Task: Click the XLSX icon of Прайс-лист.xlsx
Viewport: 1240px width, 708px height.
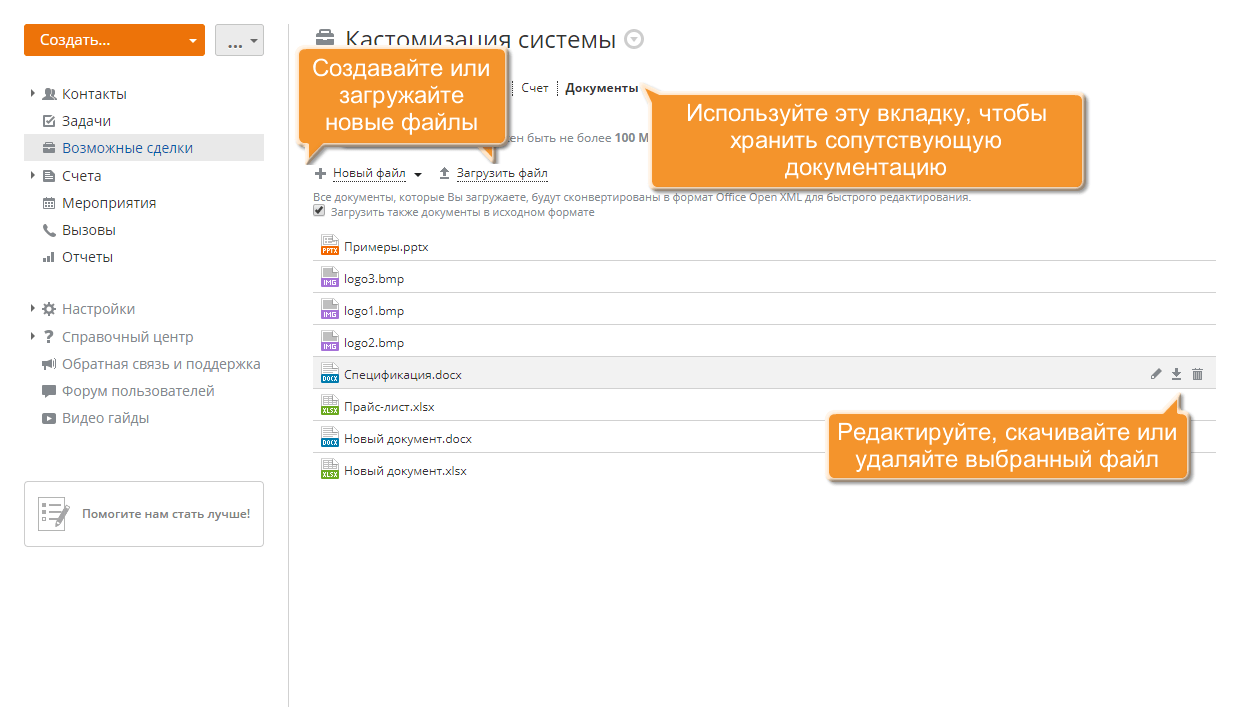Action: [330, 405]
